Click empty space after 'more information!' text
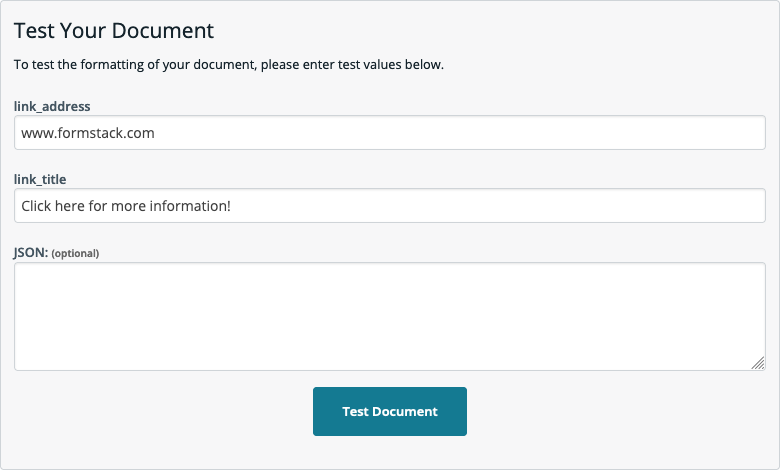 (x=500, y=206)
